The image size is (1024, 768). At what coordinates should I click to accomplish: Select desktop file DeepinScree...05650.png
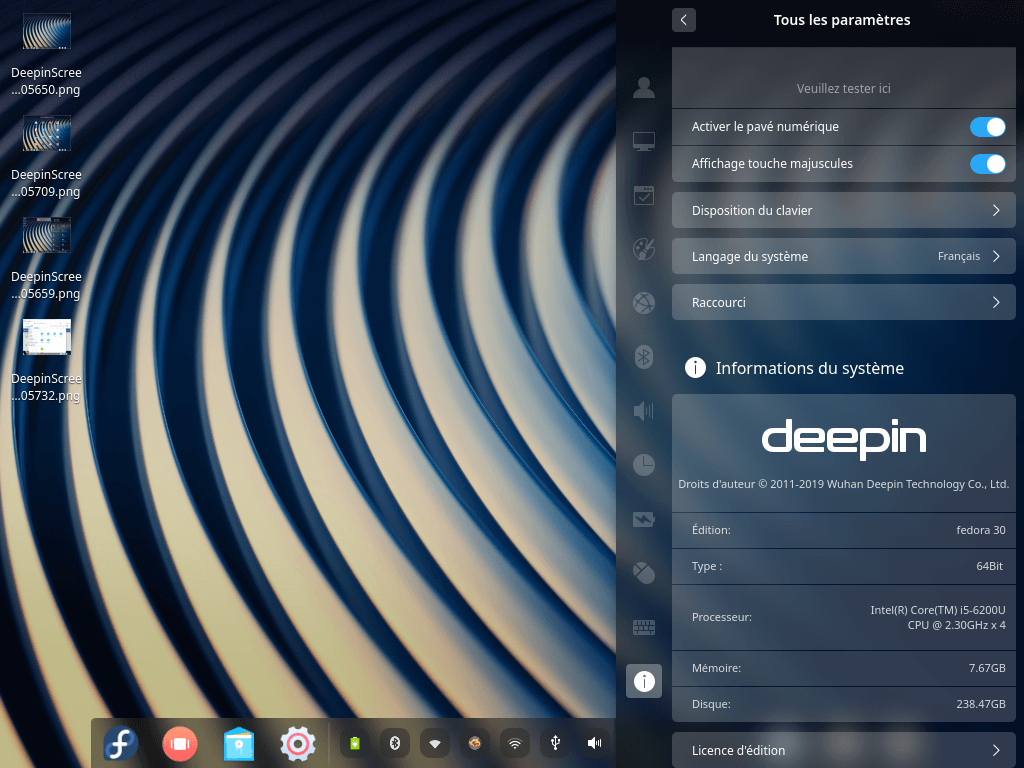pos(46,56)
